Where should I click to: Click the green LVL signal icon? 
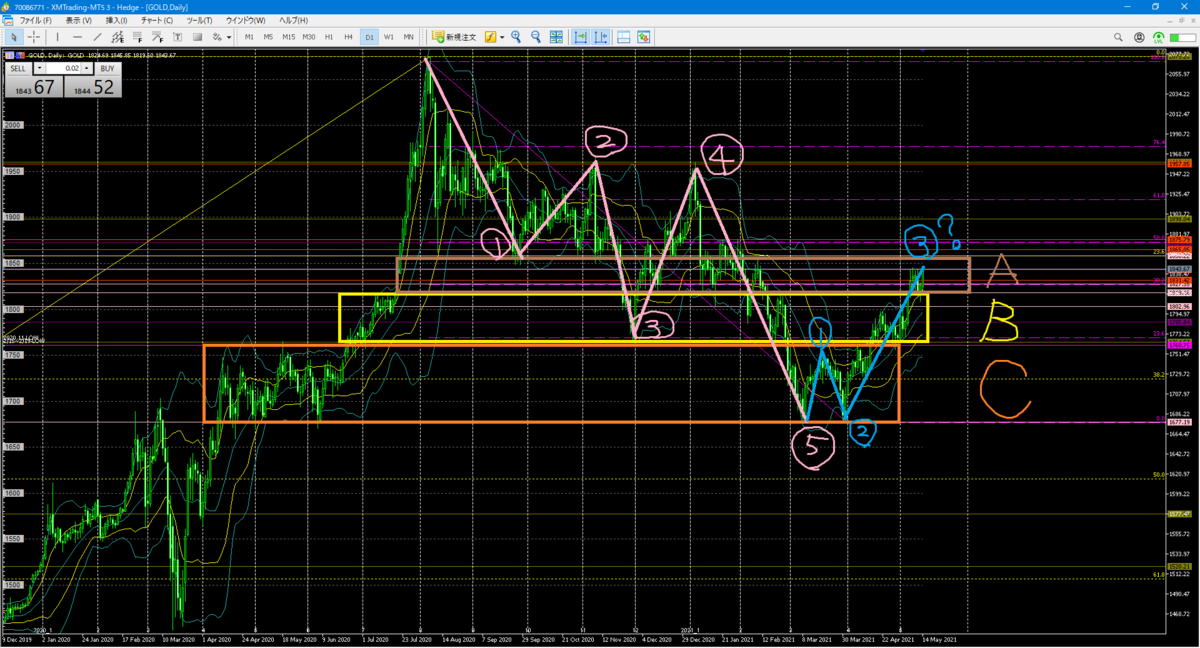(1159, 38)
